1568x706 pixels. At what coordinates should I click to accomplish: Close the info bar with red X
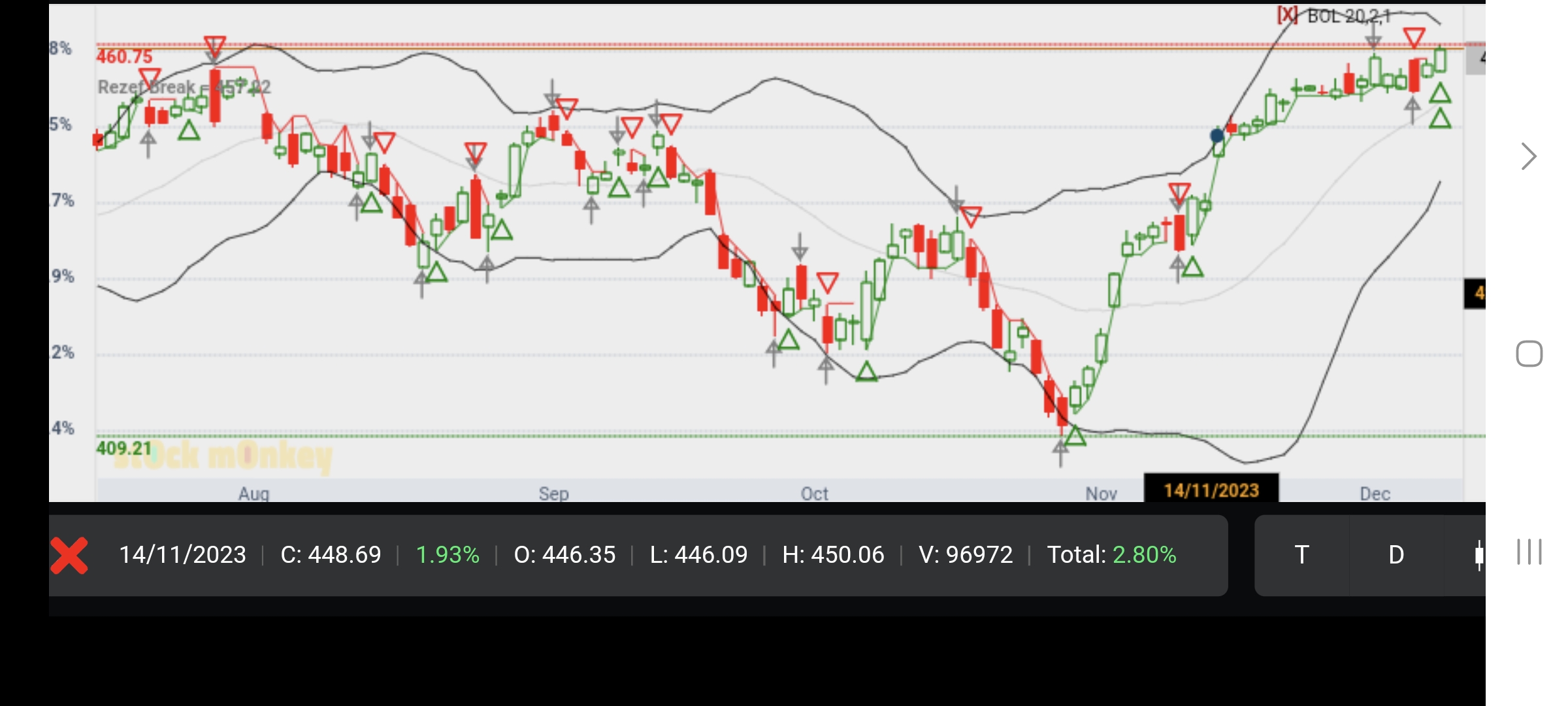pos(69,556)
